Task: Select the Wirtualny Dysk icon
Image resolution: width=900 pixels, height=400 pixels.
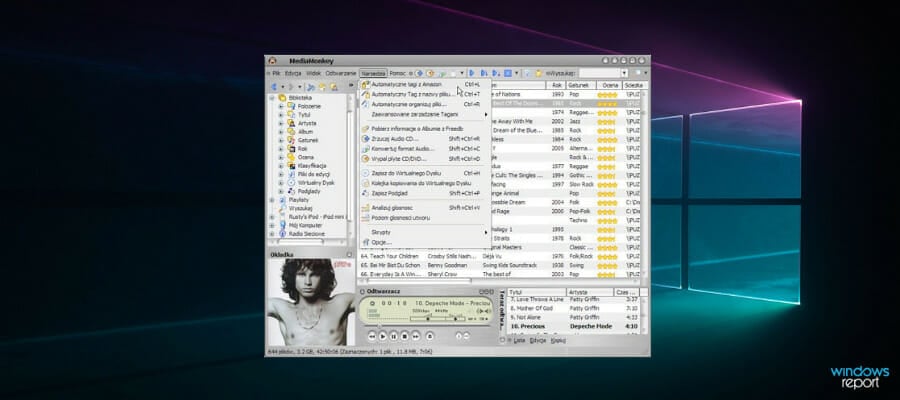Action: pyautogui.click(x=291, y=182)
